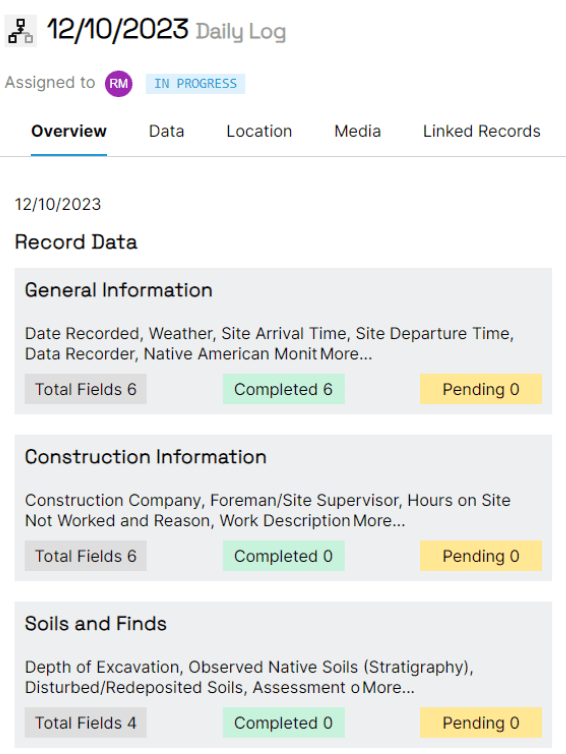Open the Data tab
This screenshot has height=754, width=566.
pos(166,131)
